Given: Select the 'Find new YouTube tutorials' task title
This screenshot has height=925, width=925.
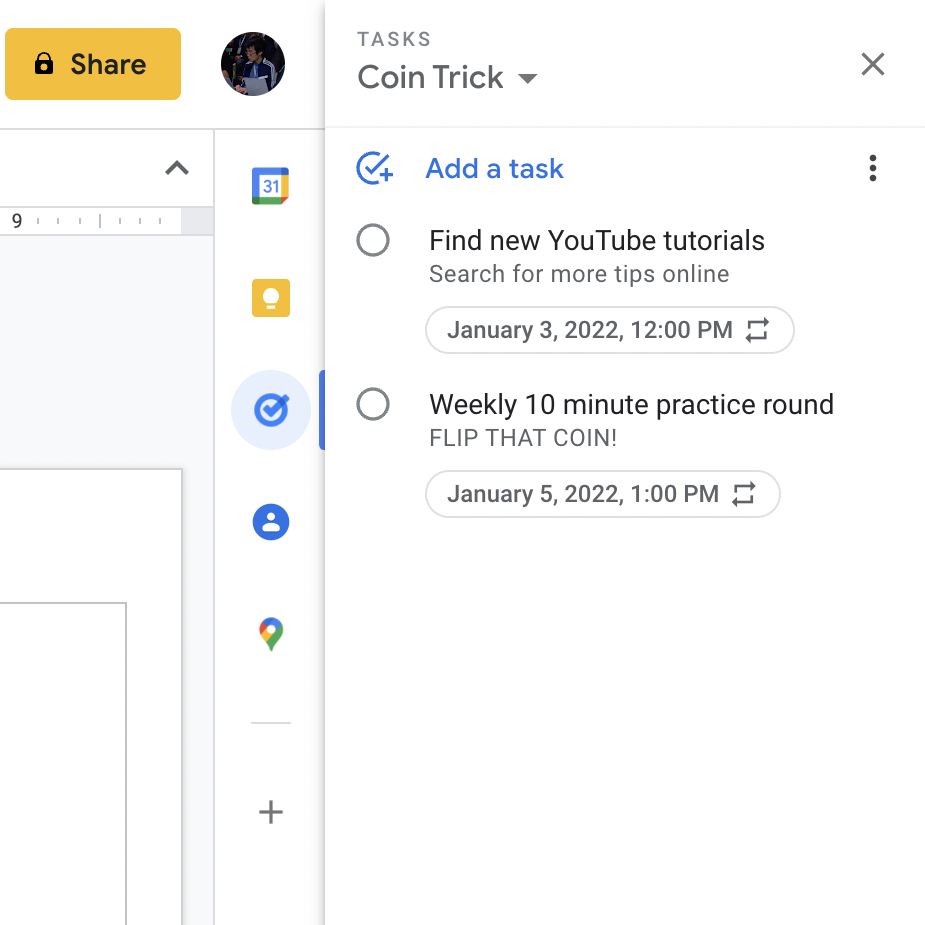Looking at the screenshot, I should coord(596,241).
